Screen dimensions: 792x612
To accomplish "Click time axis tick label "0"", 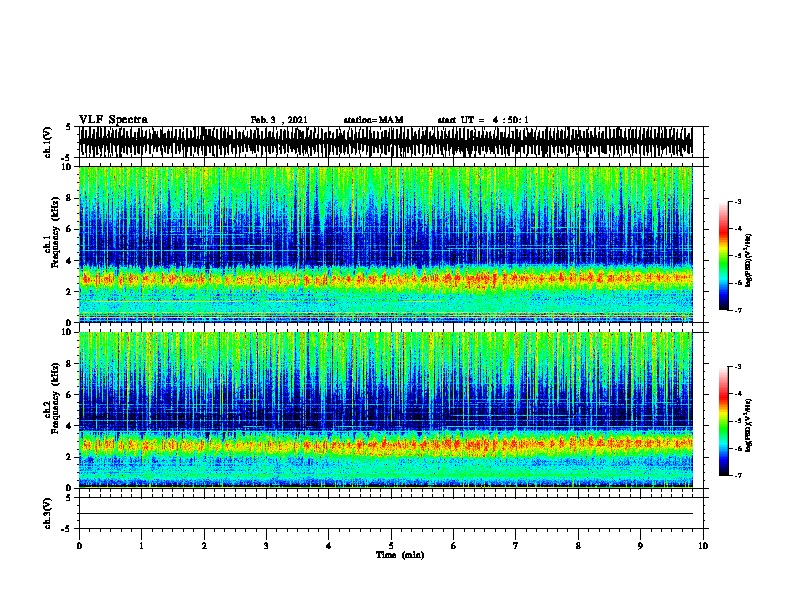I will tap(79, 546).
